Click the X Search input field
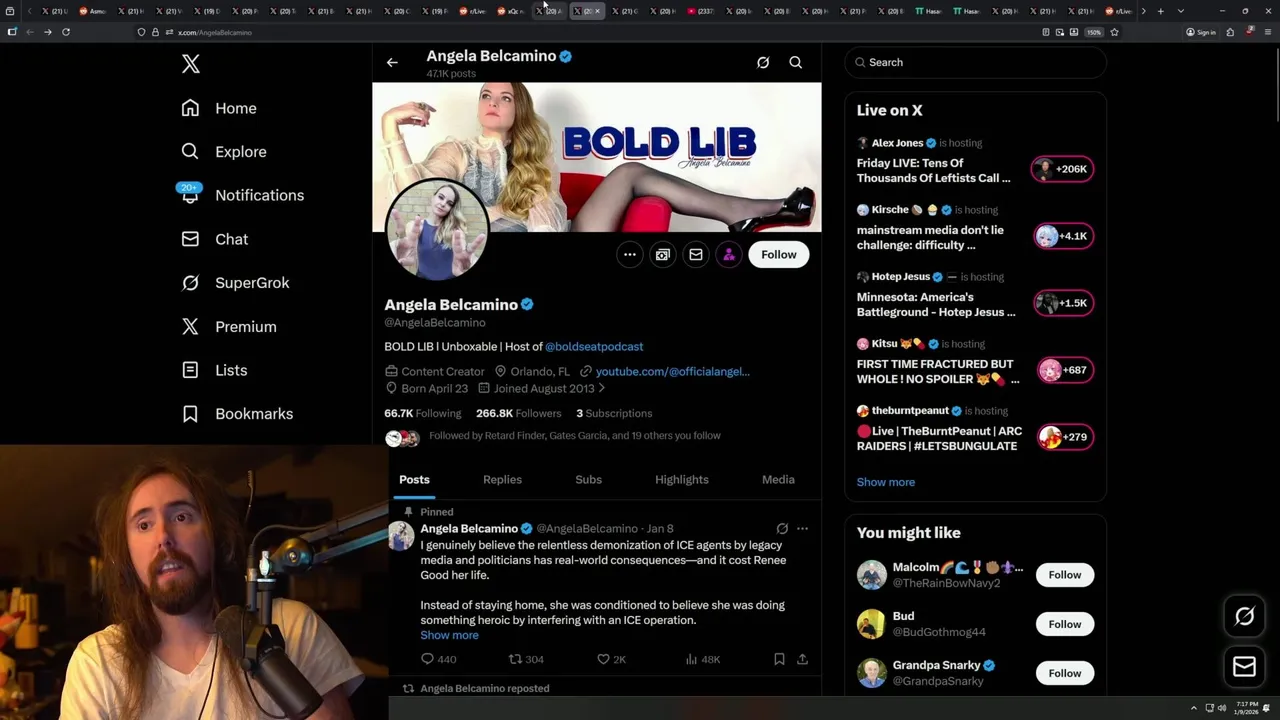The height and width of the screenshot is (720, 1280). [976, 62]
